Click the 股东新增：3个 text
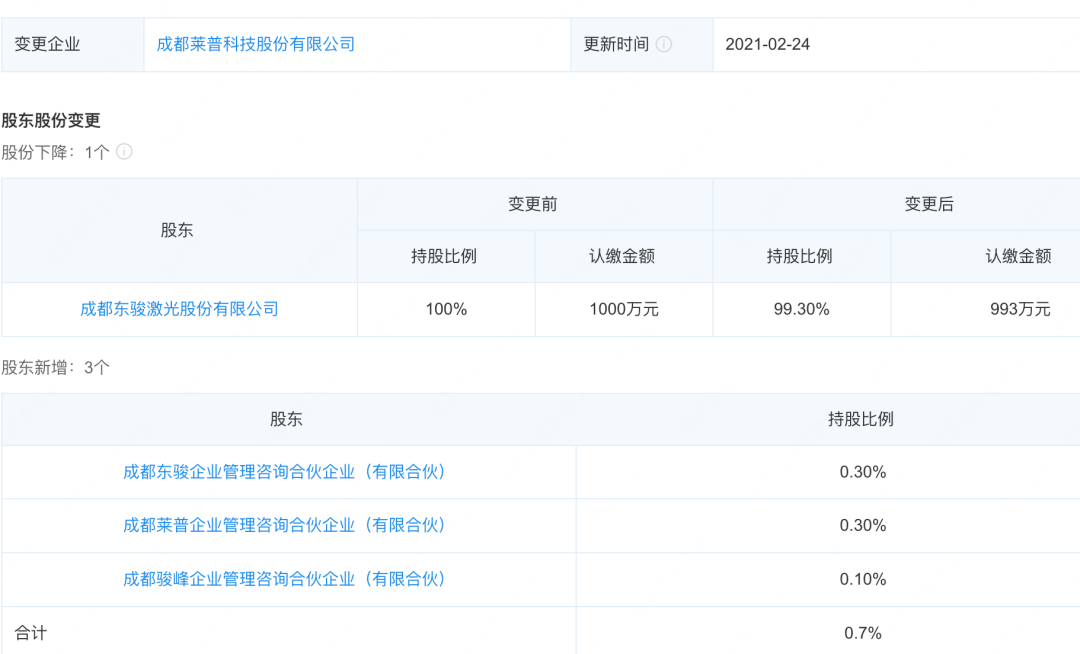Viewport: 1080px width, 654px height. tap(55, 368)
